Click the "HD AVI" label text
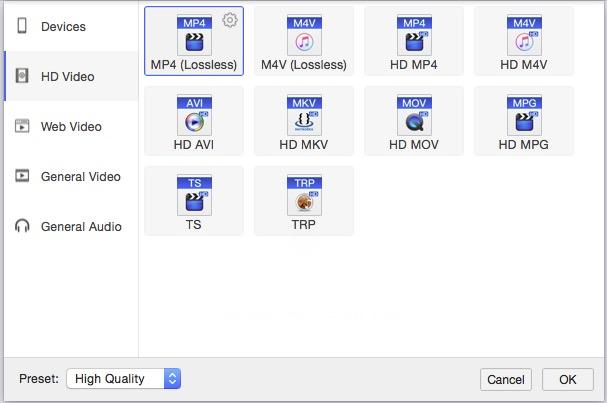 (194, 145)
